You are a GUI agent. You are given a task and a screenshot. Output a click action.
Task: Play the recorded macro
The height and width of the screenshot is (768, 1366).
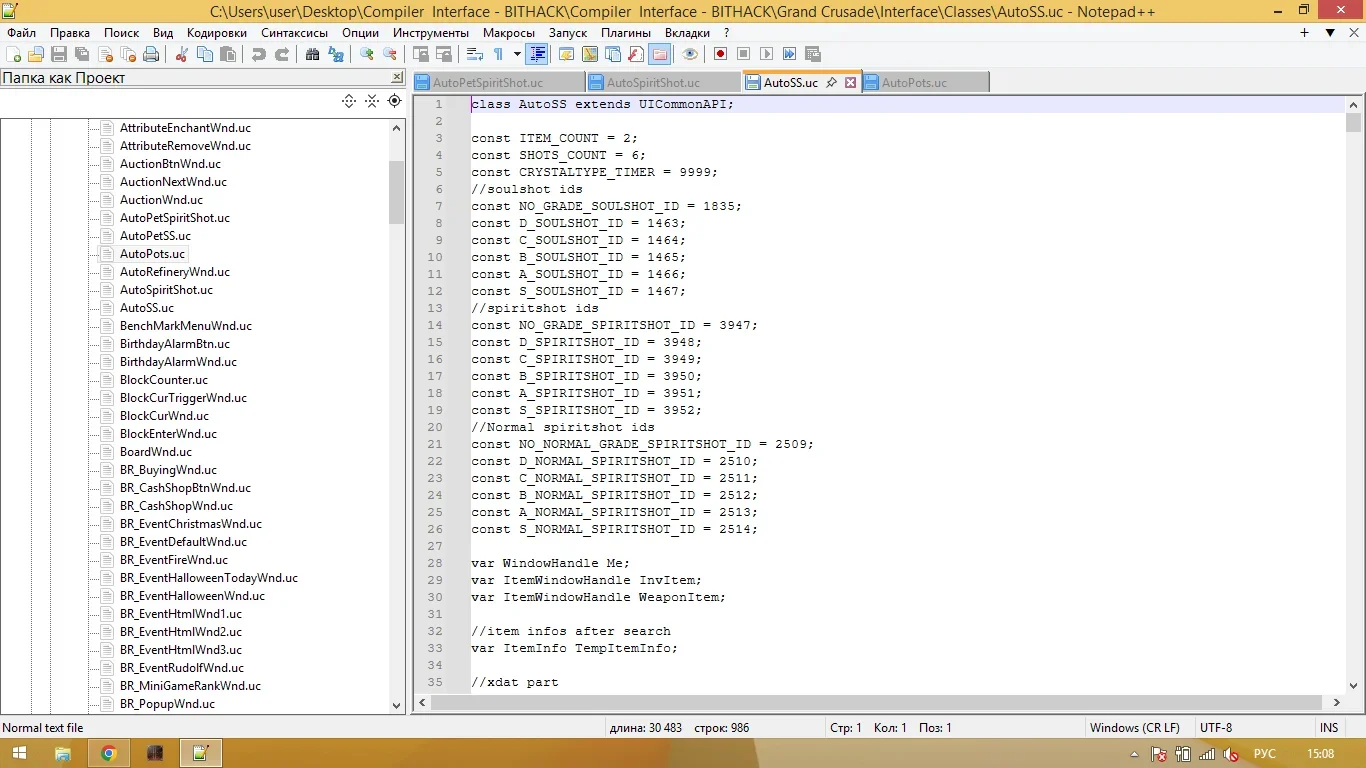tap(765, 54)
